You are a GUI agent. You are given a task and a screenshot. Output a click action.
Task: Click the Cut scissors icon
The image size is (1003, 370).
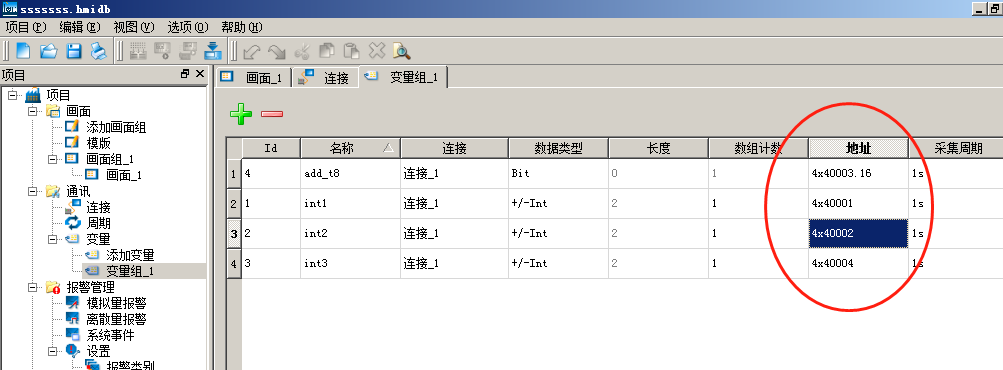[302, 51]
